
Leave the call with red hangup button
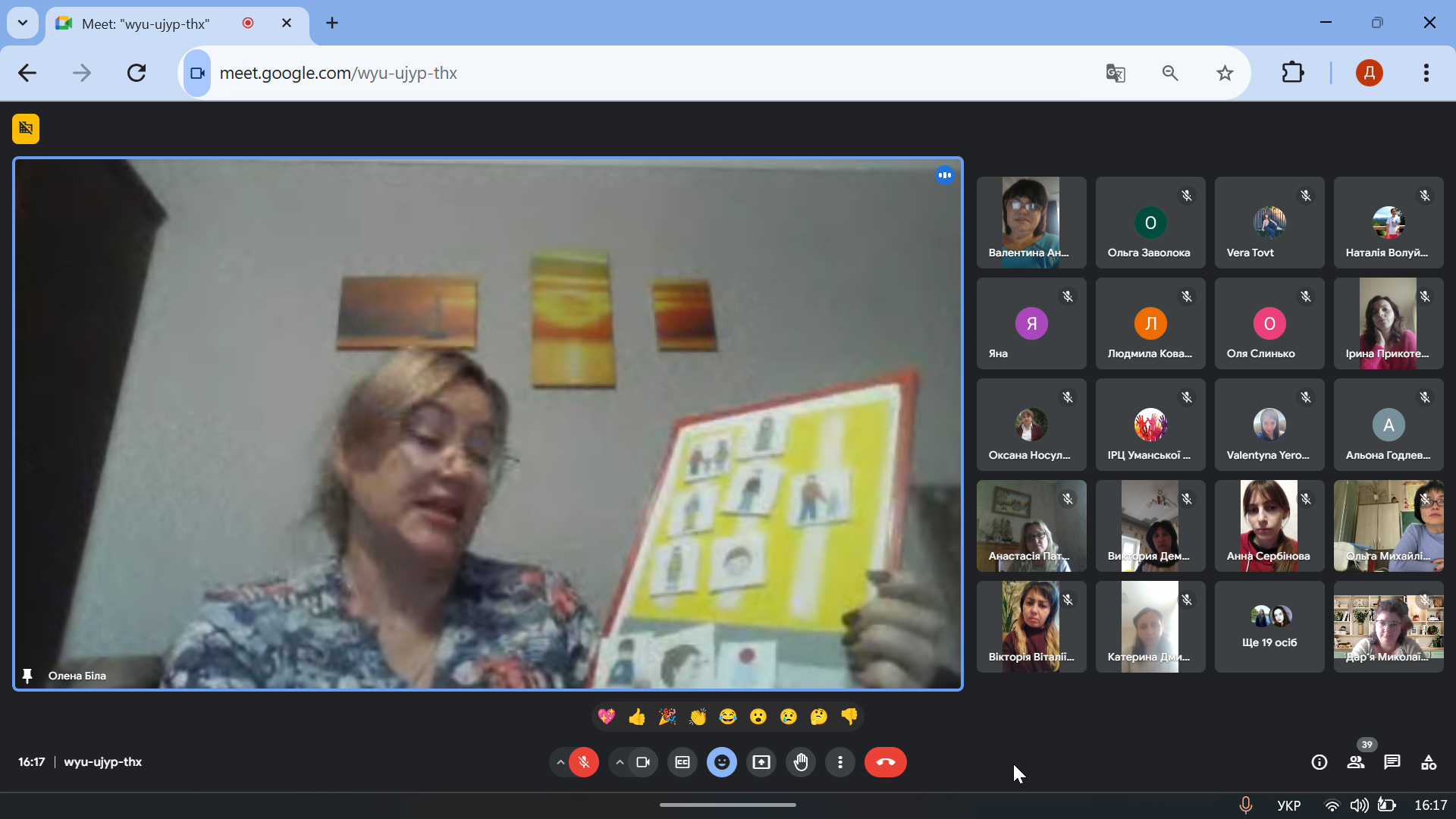tap(885, 762)
